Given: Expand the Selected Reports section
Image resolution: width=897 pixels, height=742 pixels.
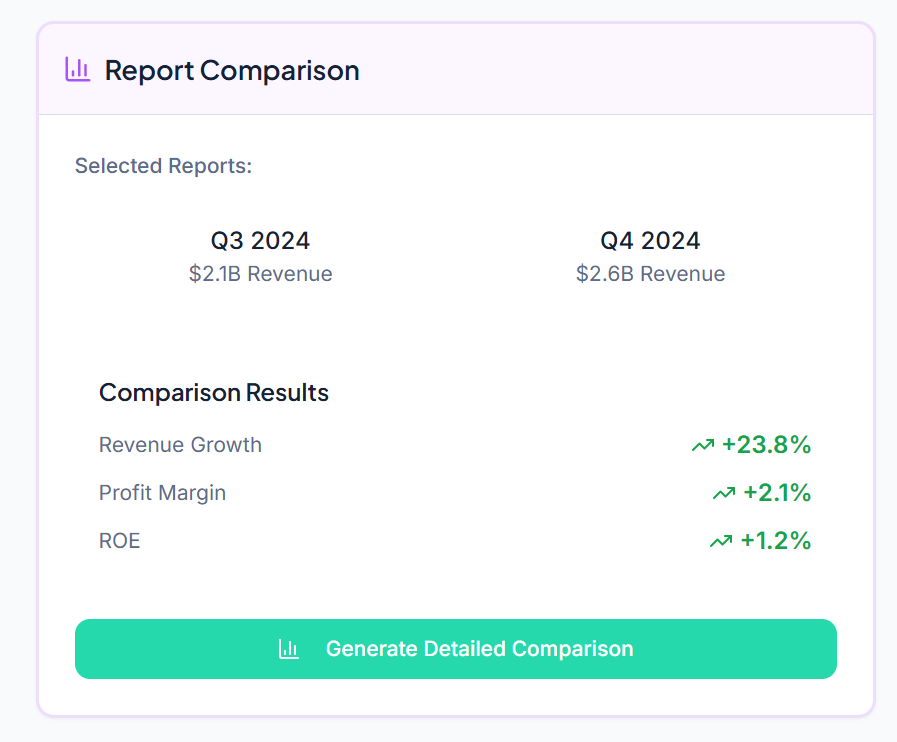Looking at the screenshot, I should coord(162,165).
